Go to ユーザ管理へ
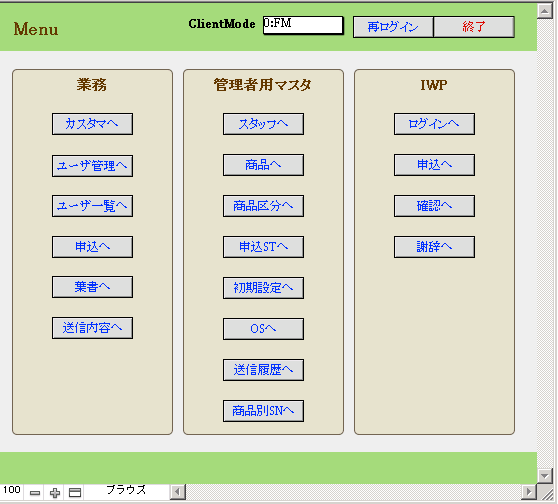558x504 pixels. point(92,166)
